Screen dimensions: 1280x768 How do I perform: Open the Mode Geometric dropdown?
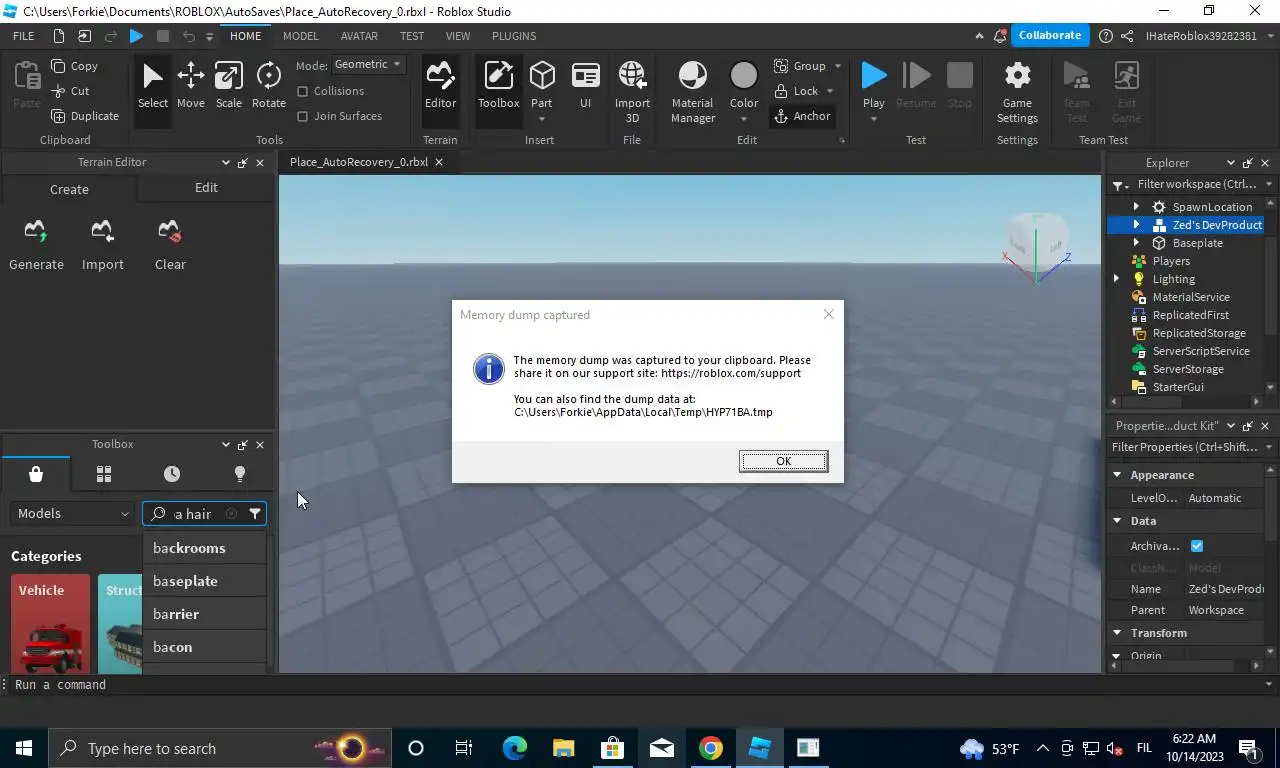(368, 64)
